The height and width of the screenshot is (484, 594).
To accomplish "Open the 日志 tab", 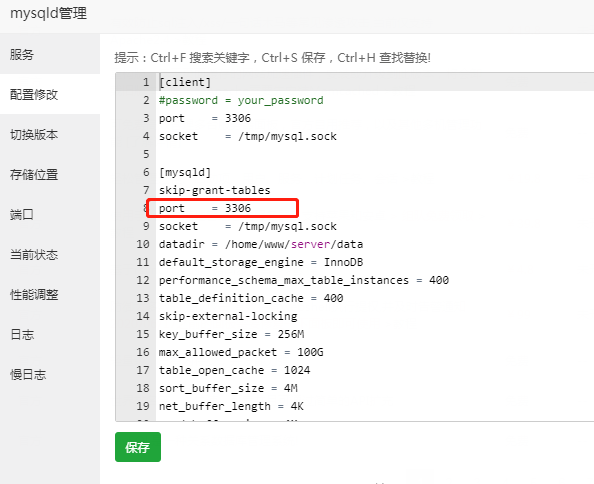I will coord(50,335).
